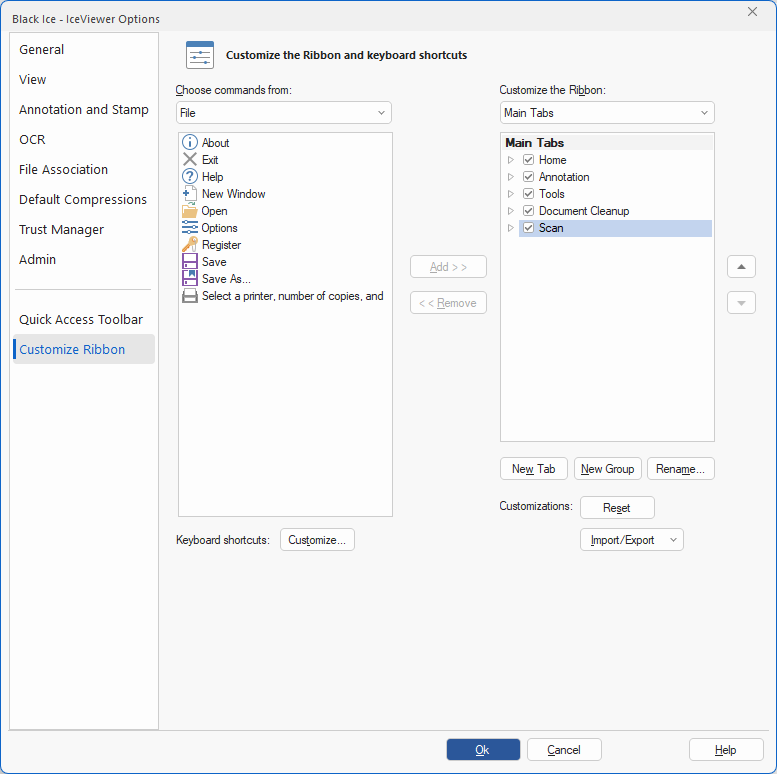777x774 pixels.
Task: Click the Save disk icon
Action: tap(190, 262)
